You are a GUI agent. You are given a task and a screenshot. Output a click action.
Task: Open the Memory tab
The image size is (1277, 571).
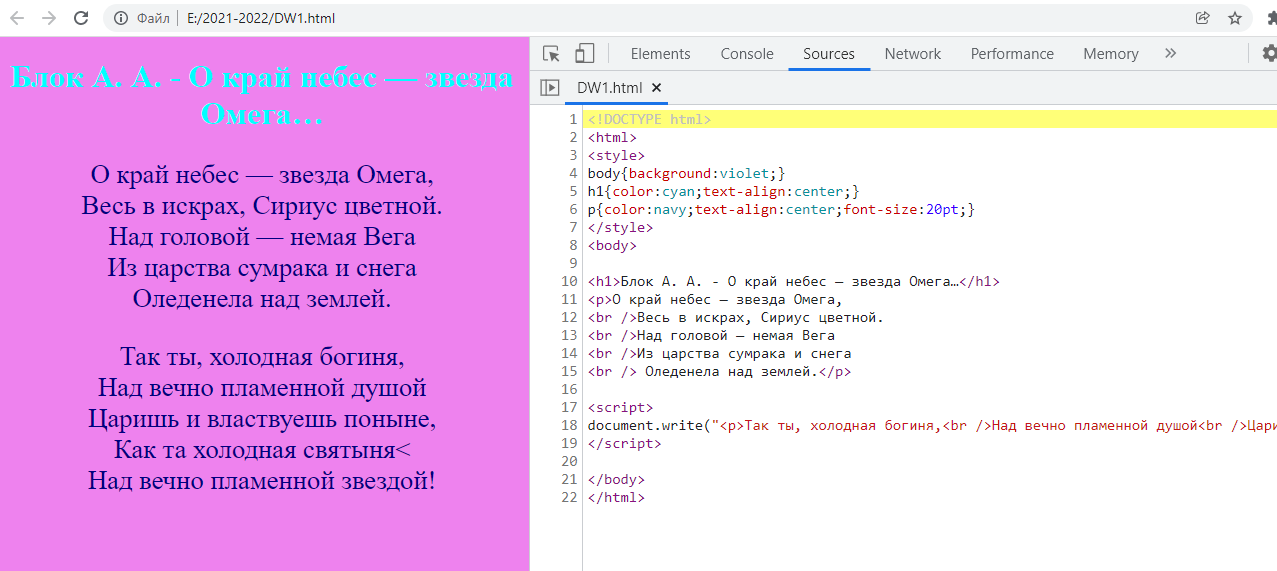(x=1110, y=54)
